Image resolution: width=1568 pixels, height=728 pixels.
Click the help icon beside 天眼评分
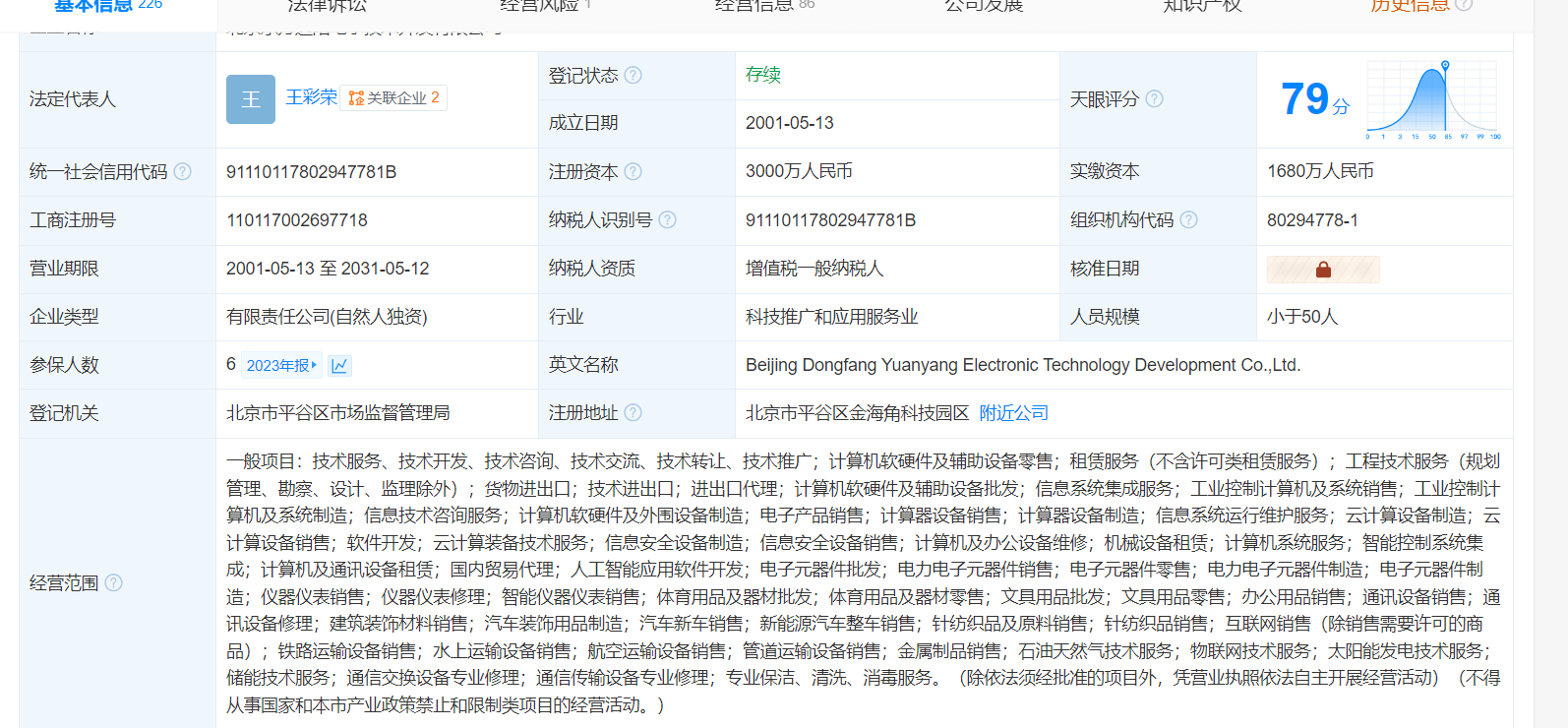point(1155,98)
